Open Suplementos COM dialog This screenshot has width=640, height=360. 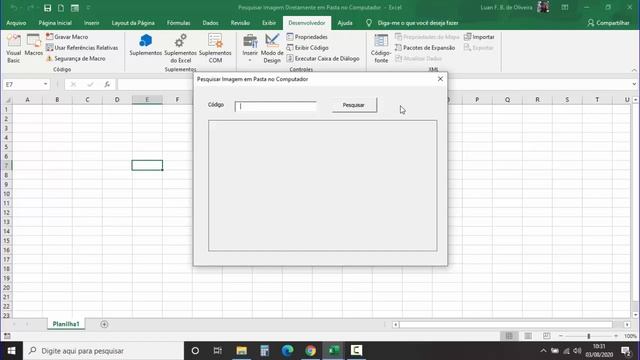tap(215, 48)
